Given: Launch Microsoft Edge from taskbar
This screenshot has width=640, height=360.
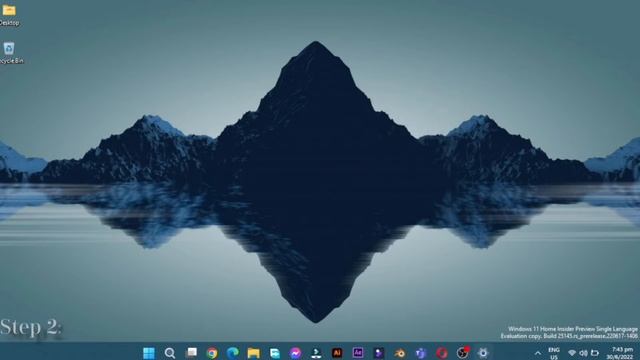Looking at the screenshot, I should point(233,353).
